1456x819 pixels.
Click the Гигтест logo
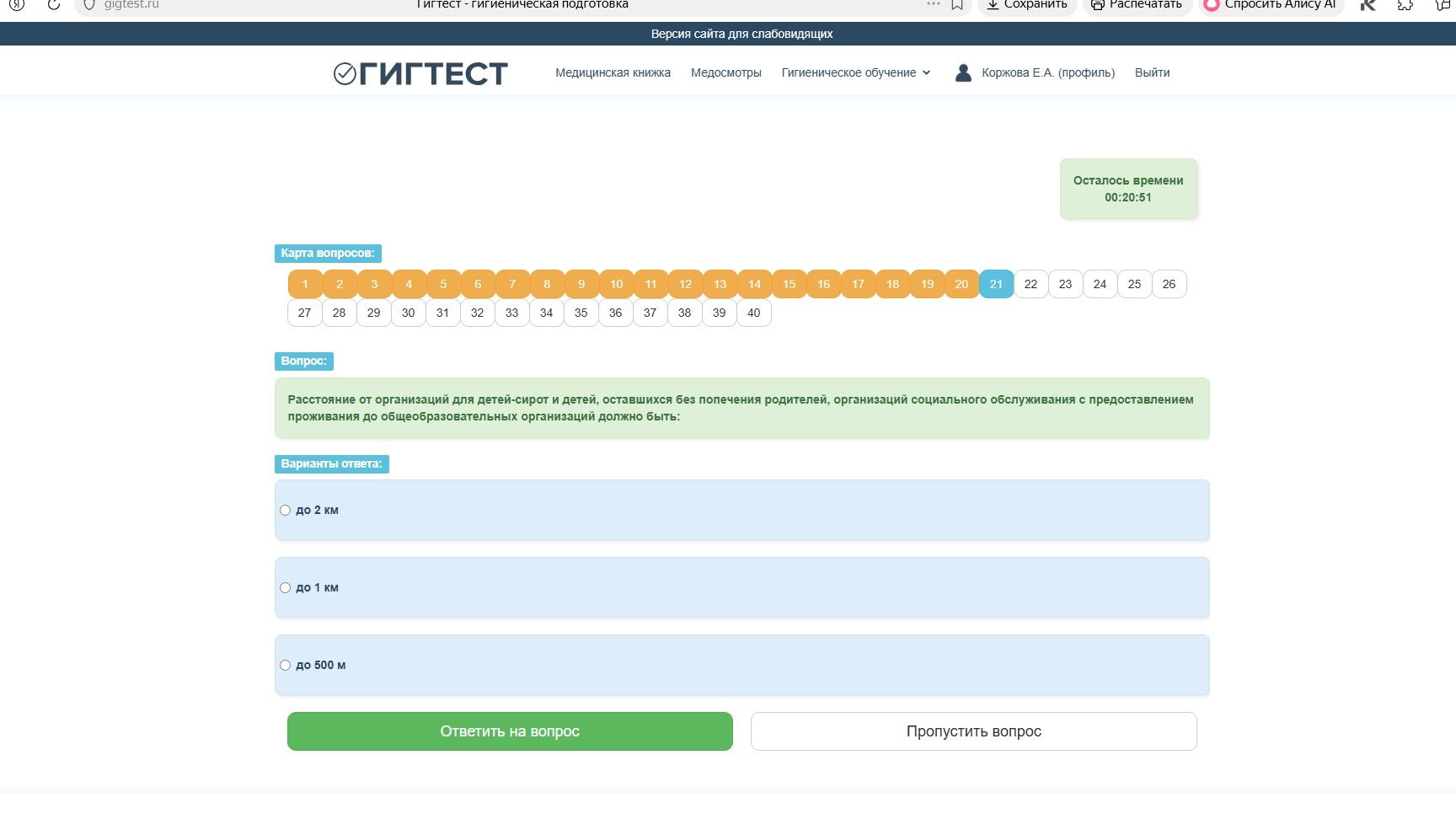pos(420,73)
